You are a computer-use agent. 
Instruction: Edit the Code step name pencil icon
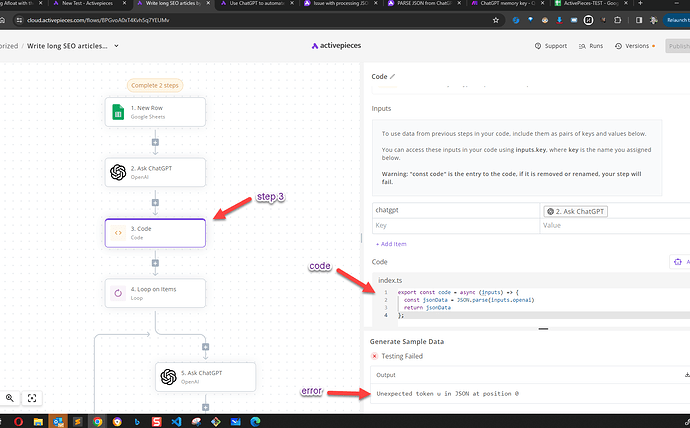[393, 77]
